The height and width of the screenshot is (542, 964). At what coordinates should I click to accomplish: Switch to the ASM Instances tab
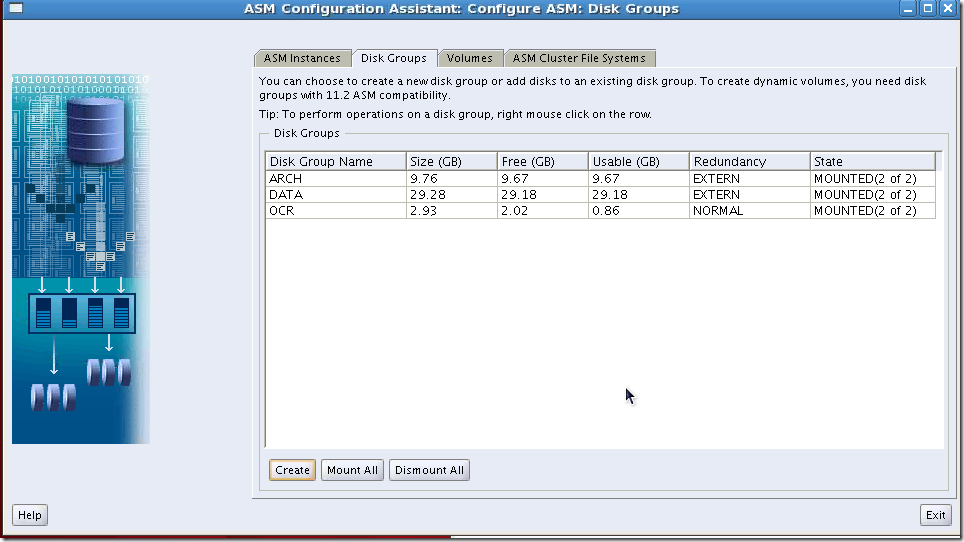[302, 58]
